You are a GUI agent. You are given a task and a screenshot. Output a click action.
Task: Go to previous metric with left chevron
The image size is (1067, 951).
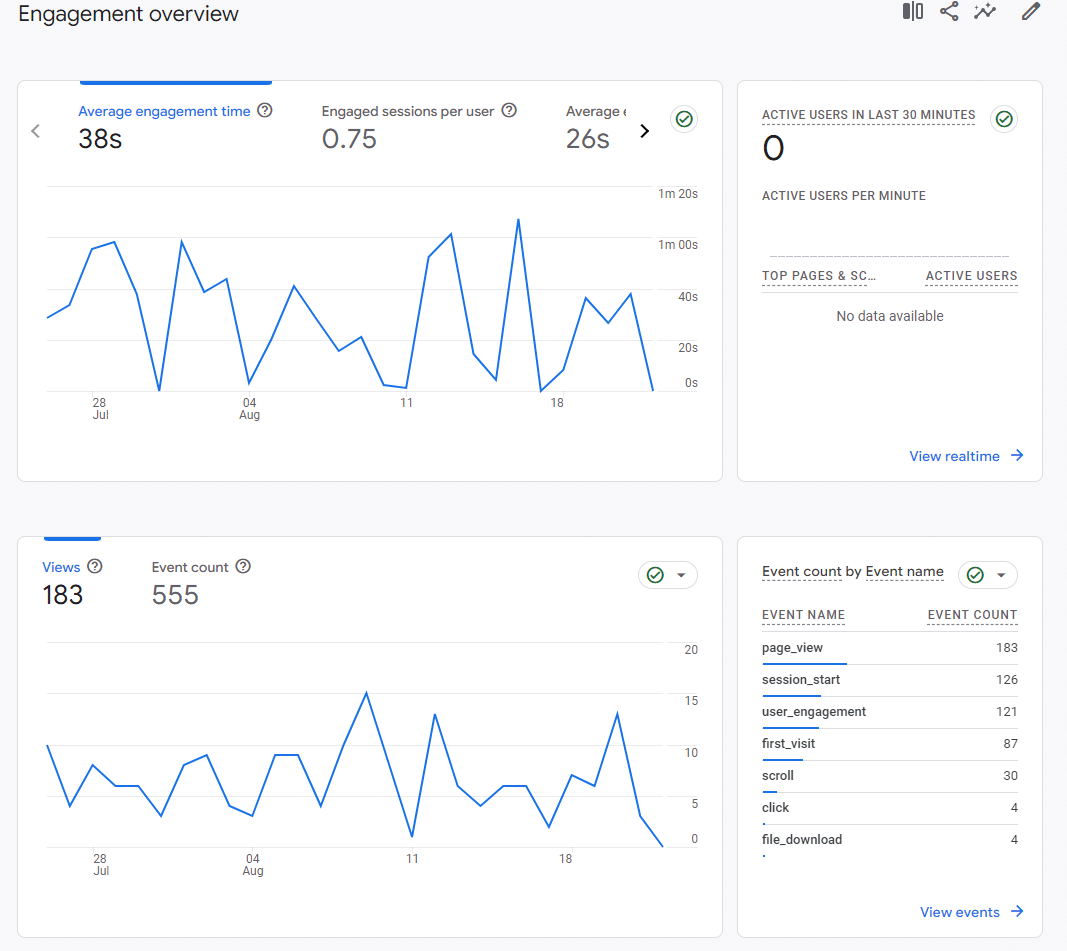point(35,131)
